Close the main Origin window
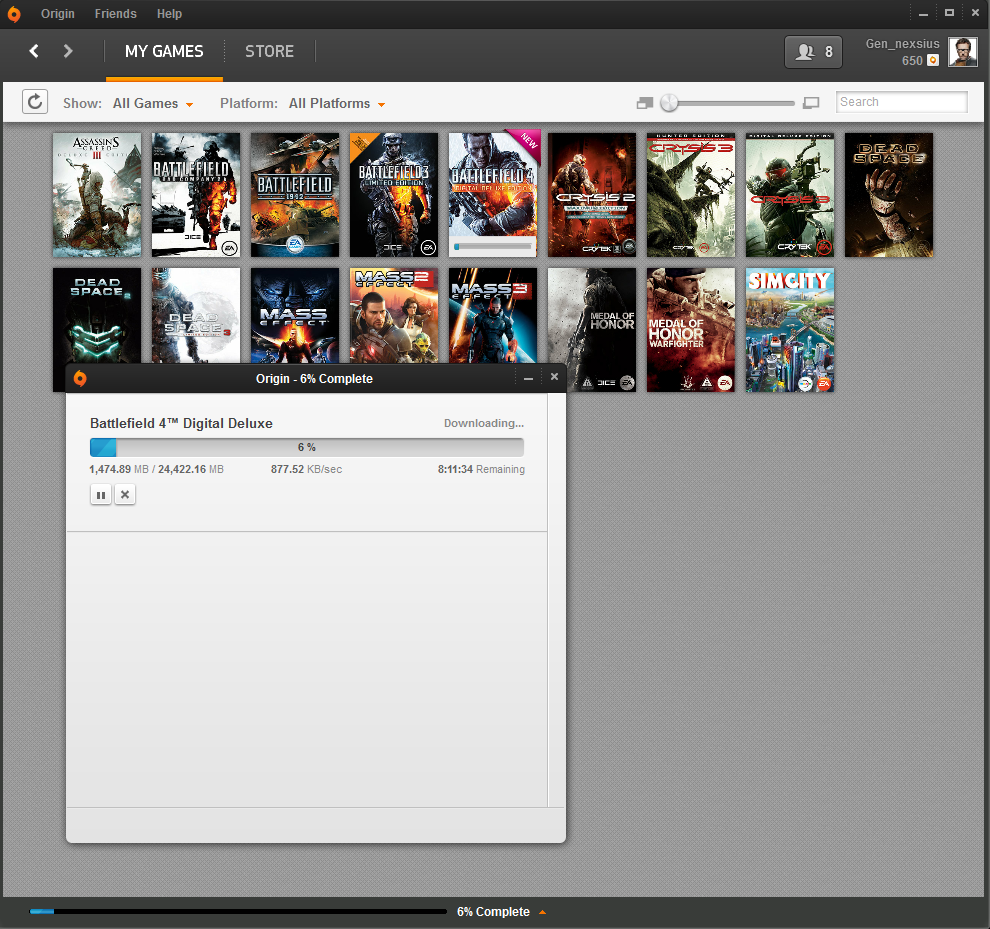Image resolution: width=990 pixels, height=929 pixels. pos(975,13)
